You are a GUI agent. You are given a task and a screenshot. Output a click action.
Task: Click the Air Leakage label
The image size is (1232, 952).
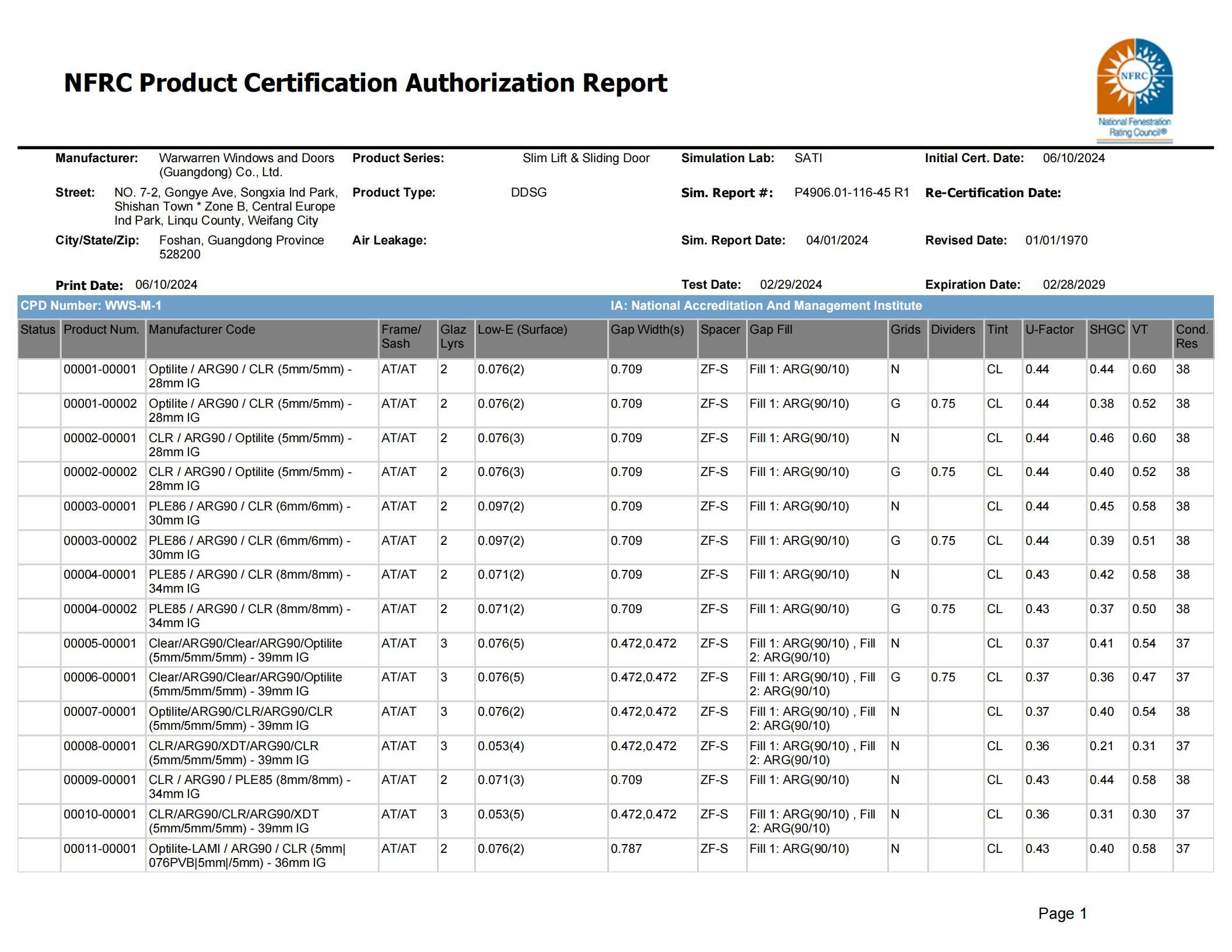point(389,240)
